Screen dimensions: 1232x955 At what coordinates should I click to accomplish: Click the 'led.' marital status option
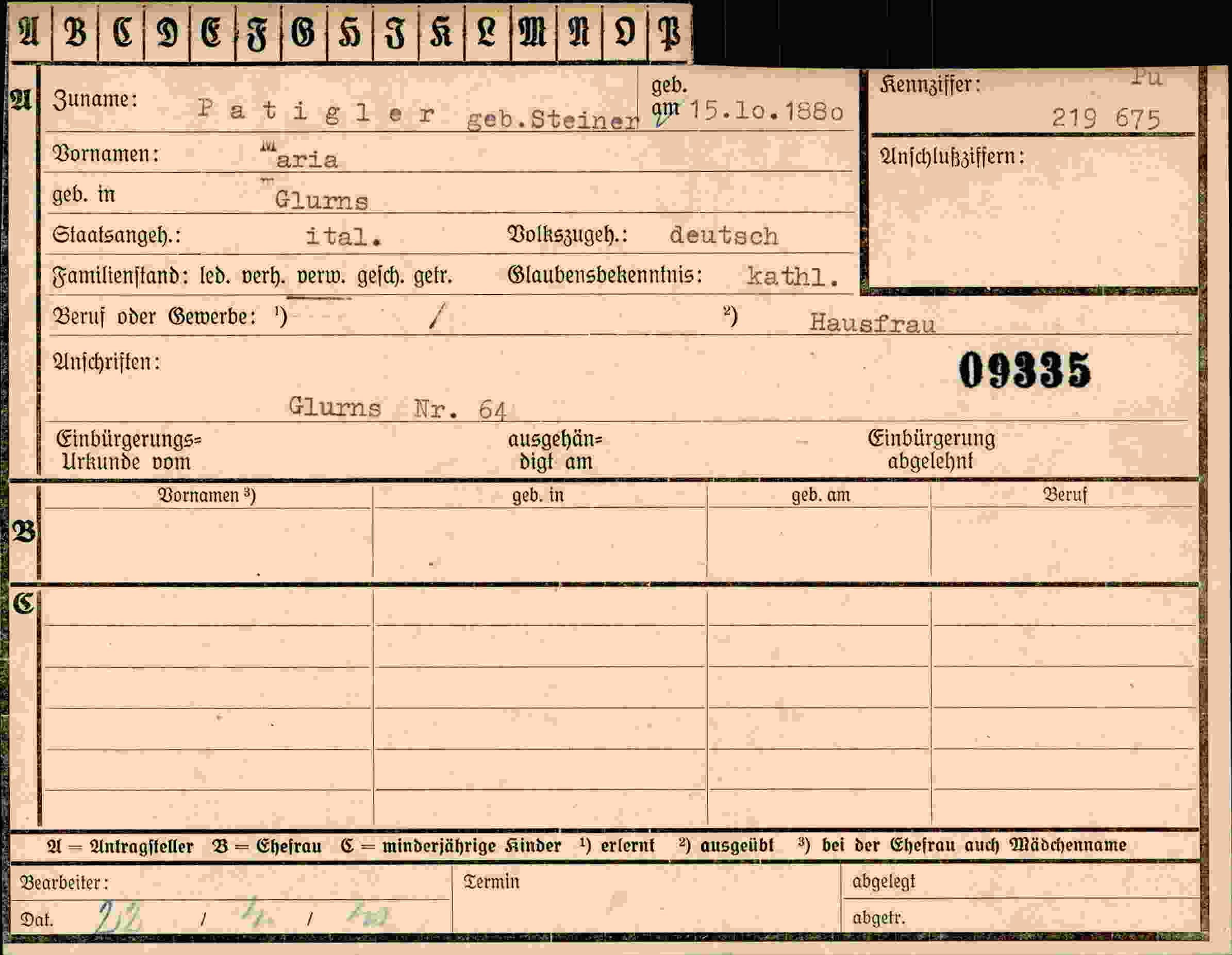[x=215, y=276]
